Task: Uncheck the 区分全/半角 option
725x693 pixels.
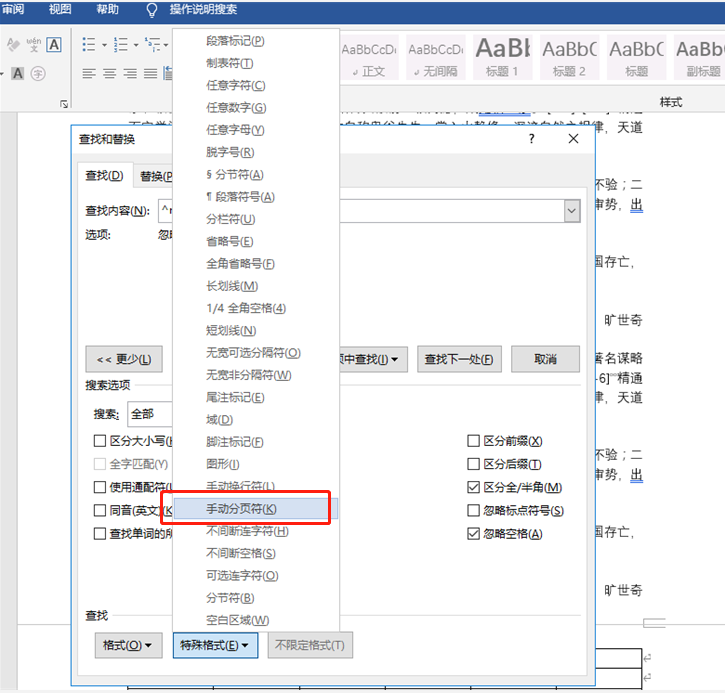Action: click(x=473, y=487)
